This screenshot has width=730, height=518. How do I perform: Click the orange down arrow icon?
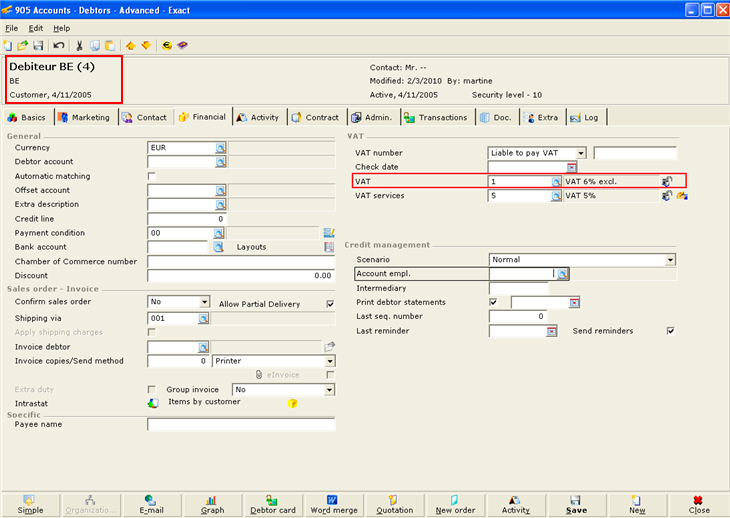point(146,46)
